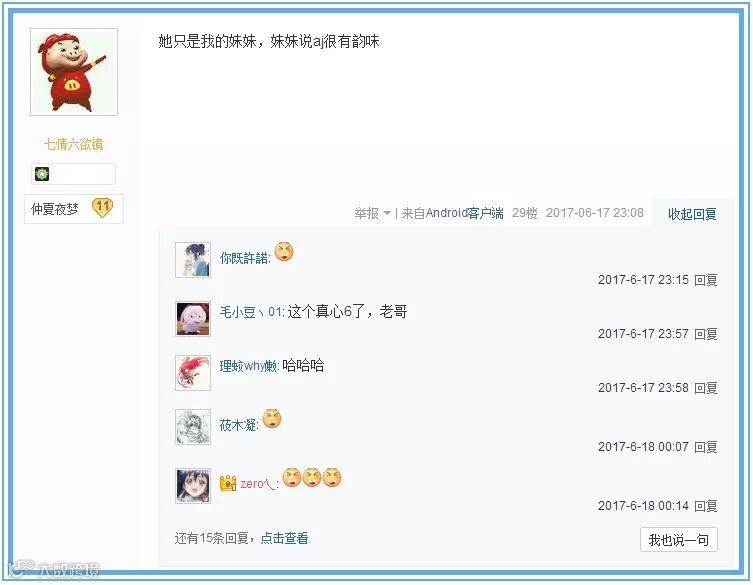
Task: Click avatar of commenter 毛小豆、01
Action: (193, 319)
